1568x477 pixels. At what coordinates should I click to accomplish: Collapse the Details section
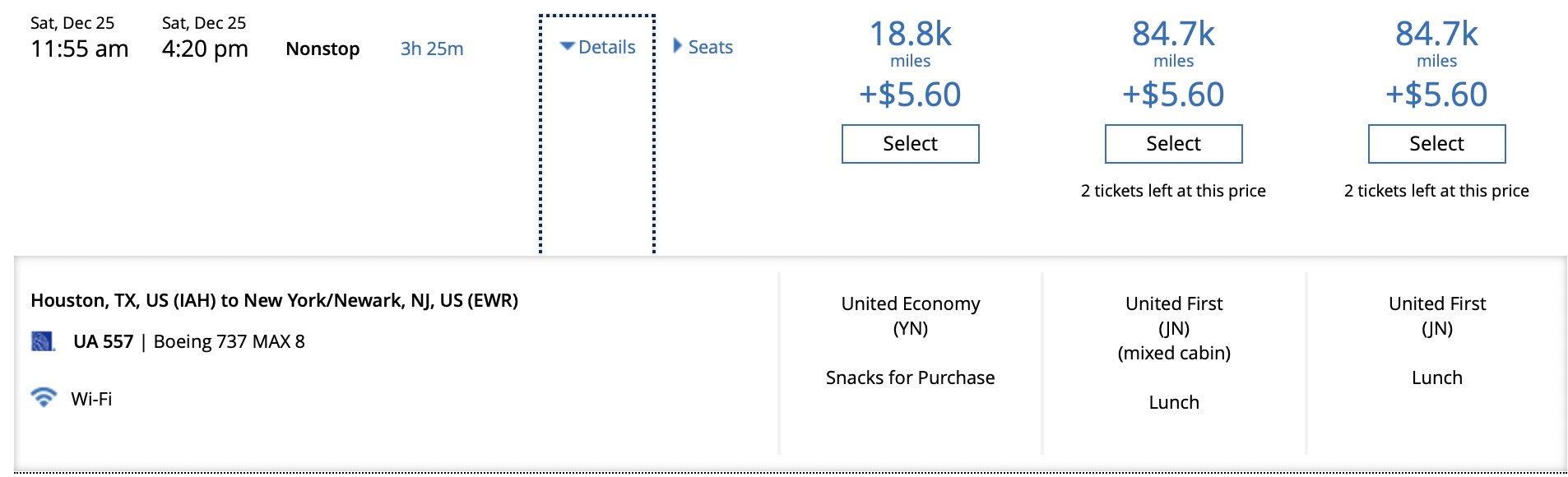pos(598,47)
